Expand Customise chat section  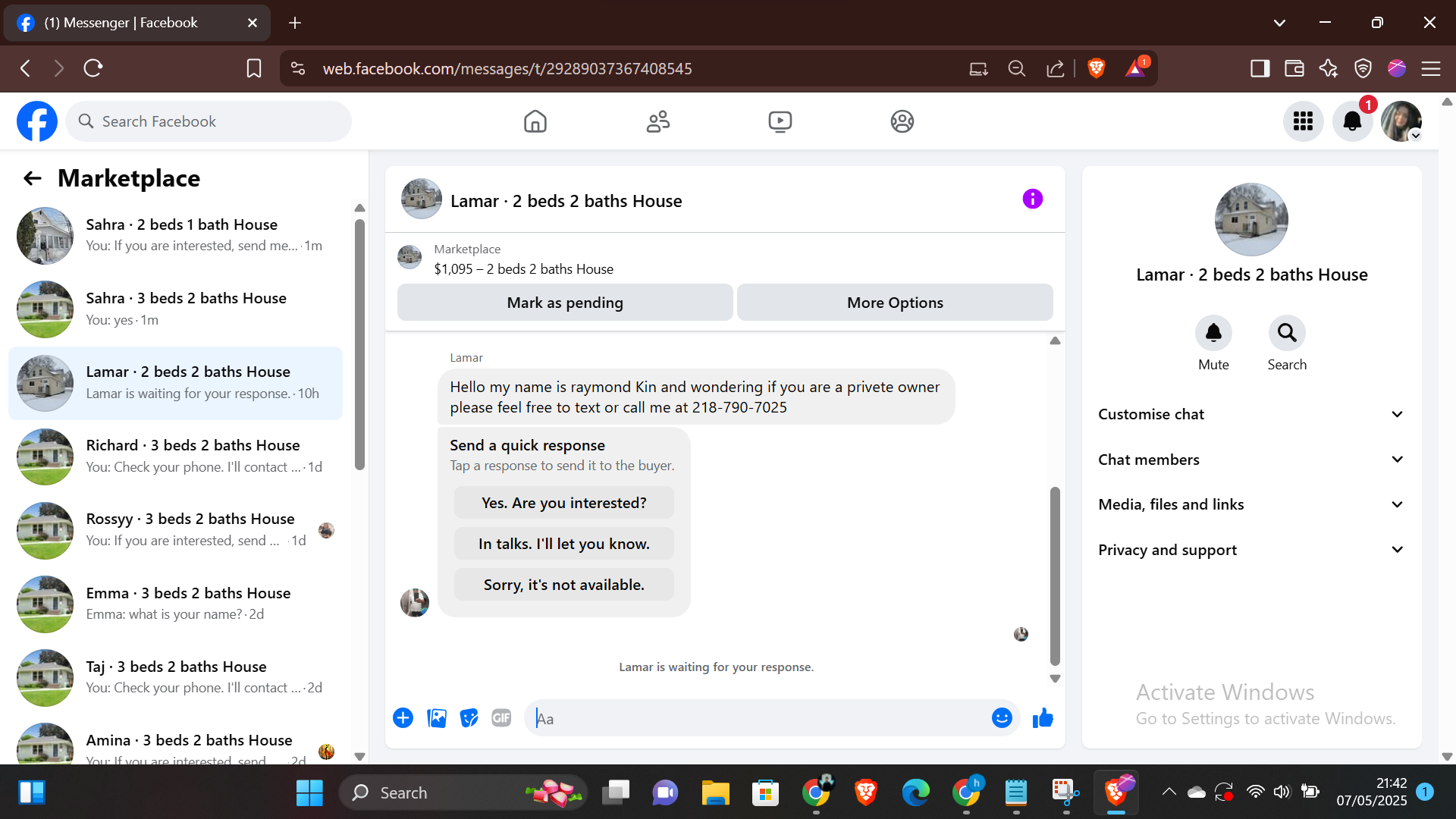tap(1250, 414)
